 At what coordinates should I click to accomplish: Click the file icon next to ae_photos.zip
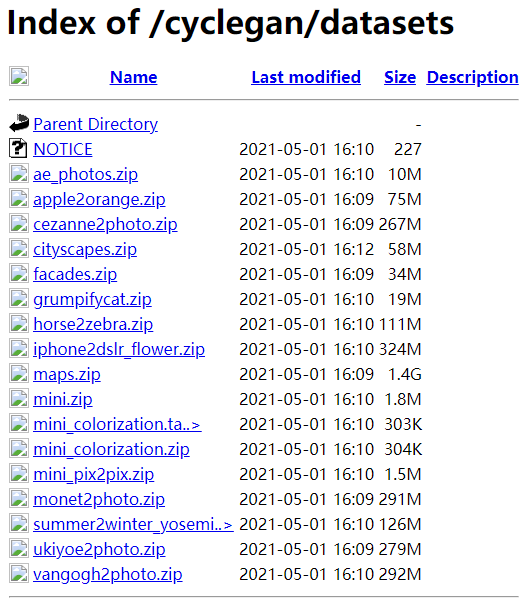click(19, 174)
